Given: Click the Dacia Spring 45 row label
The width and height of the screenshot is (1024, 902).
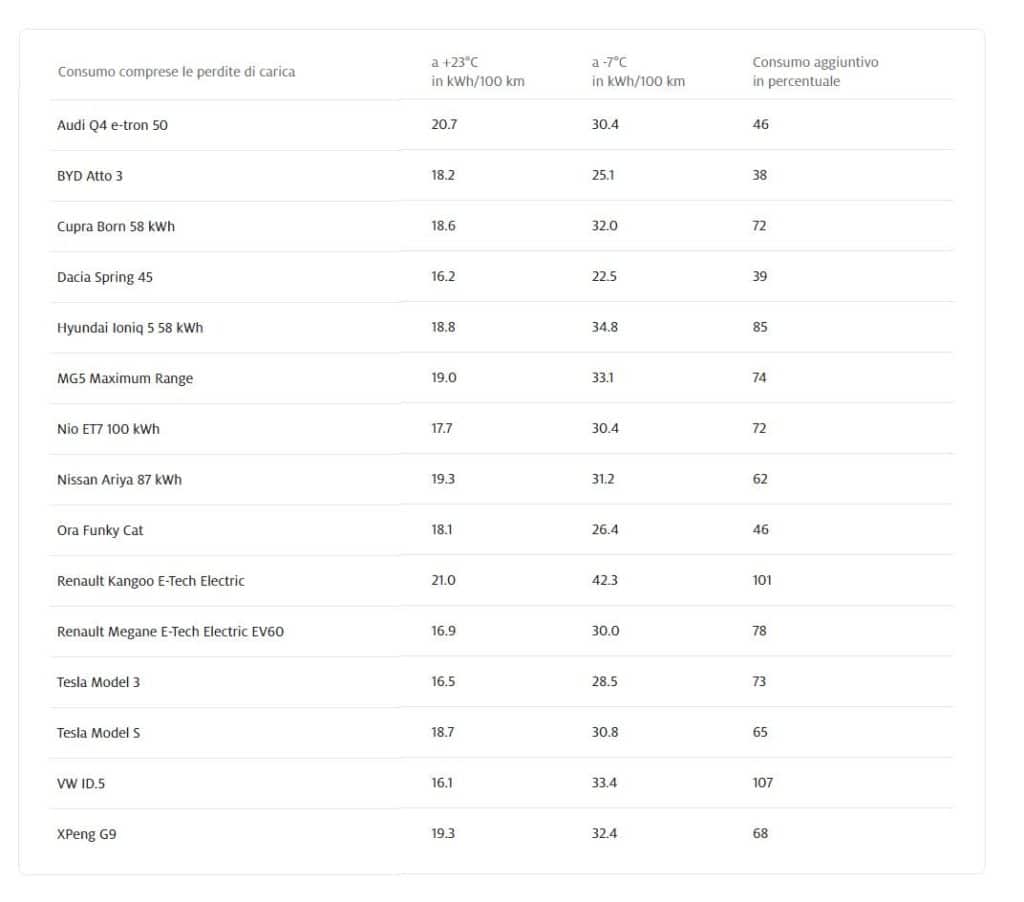Looking at the screenshot, I should (104, 277).
